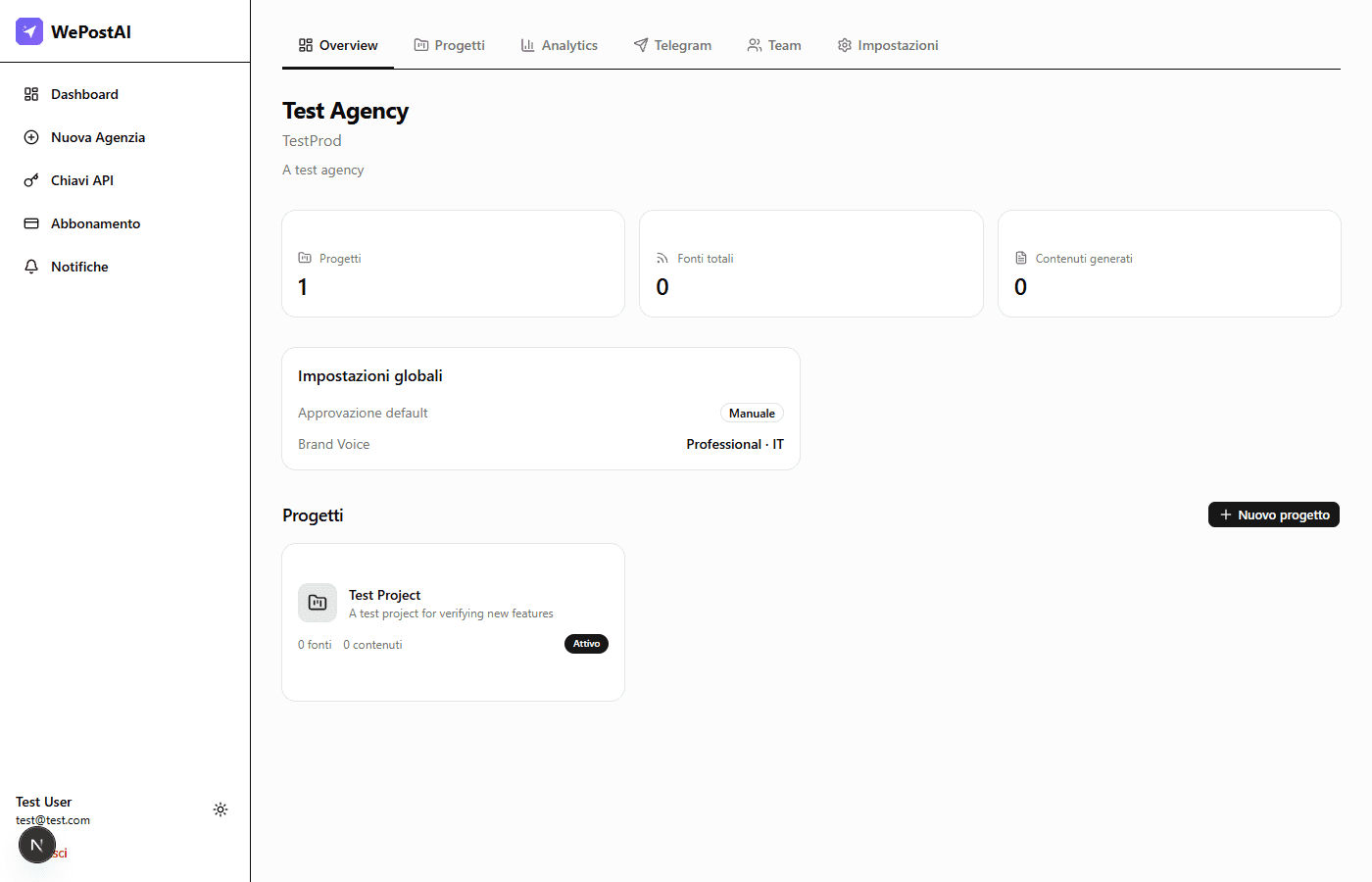Open the Impostazioni tab

(888, 45)
